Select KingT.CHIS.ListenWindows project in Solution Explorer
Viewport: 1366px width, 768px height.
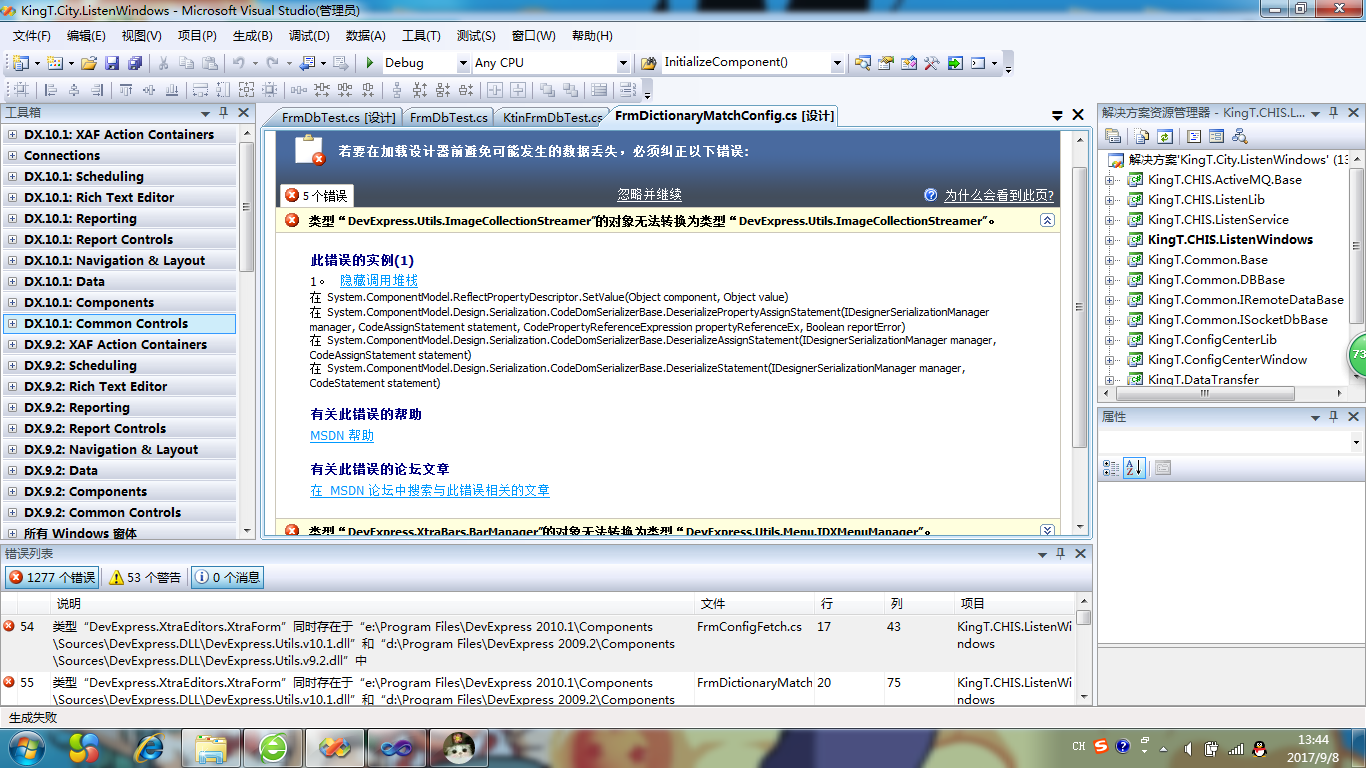[1230, 240]
